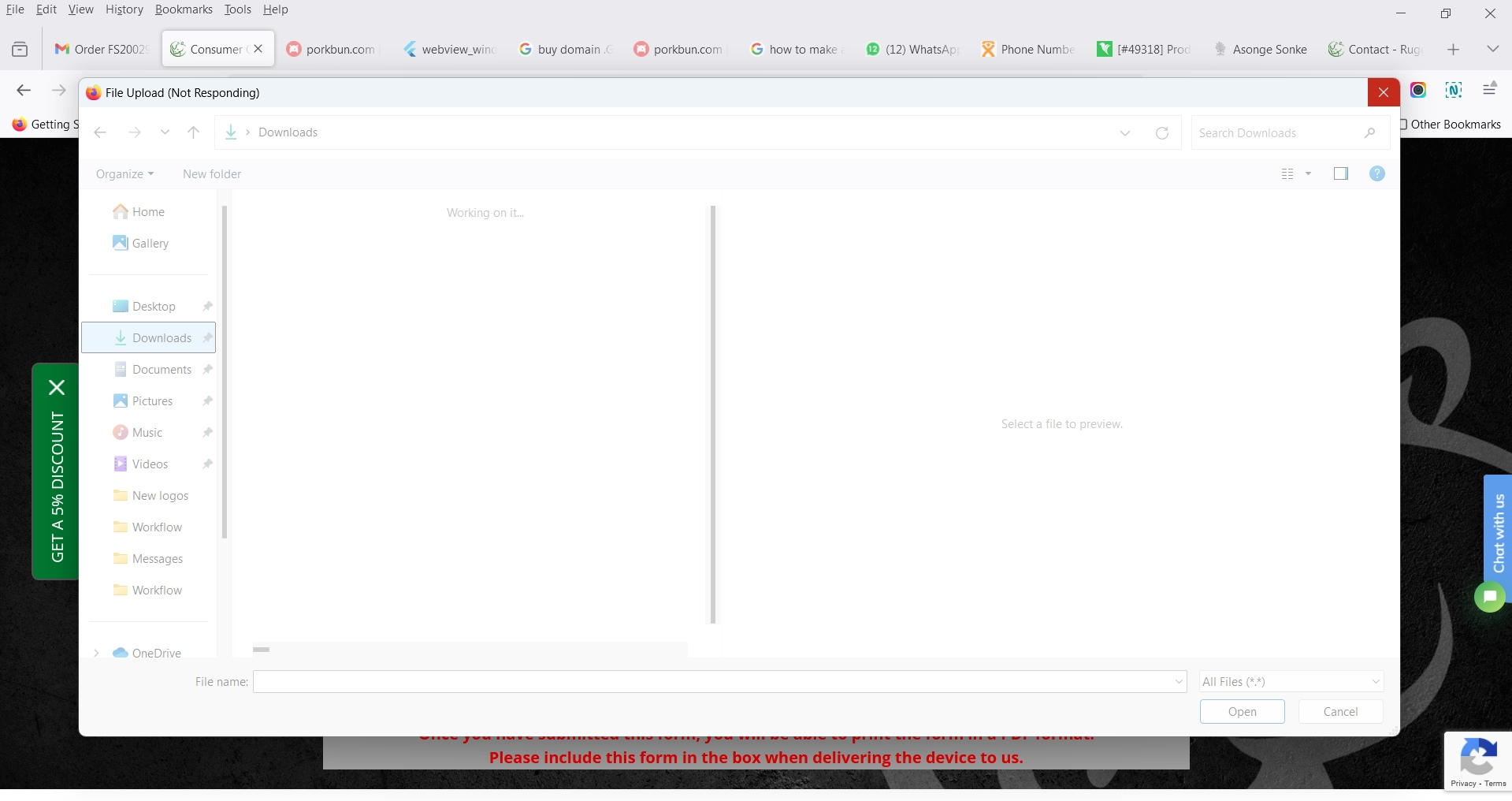1512x801 pixels.
Task: Switch to the buy domain Google tab
Action: [566, 49]
